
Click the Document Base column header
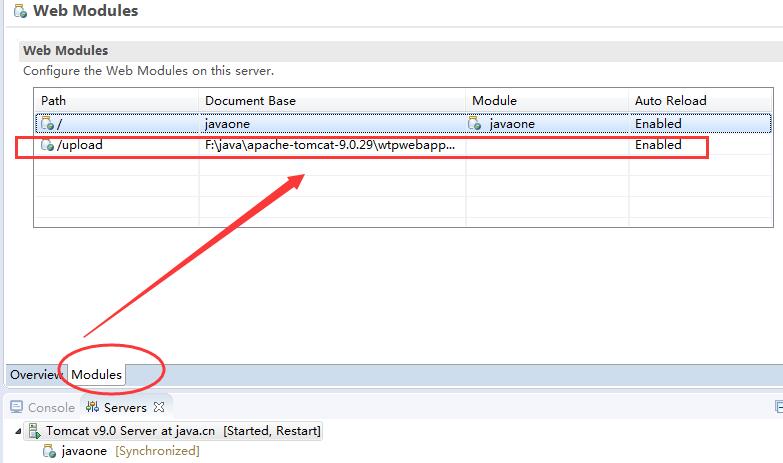click(330, 101)
